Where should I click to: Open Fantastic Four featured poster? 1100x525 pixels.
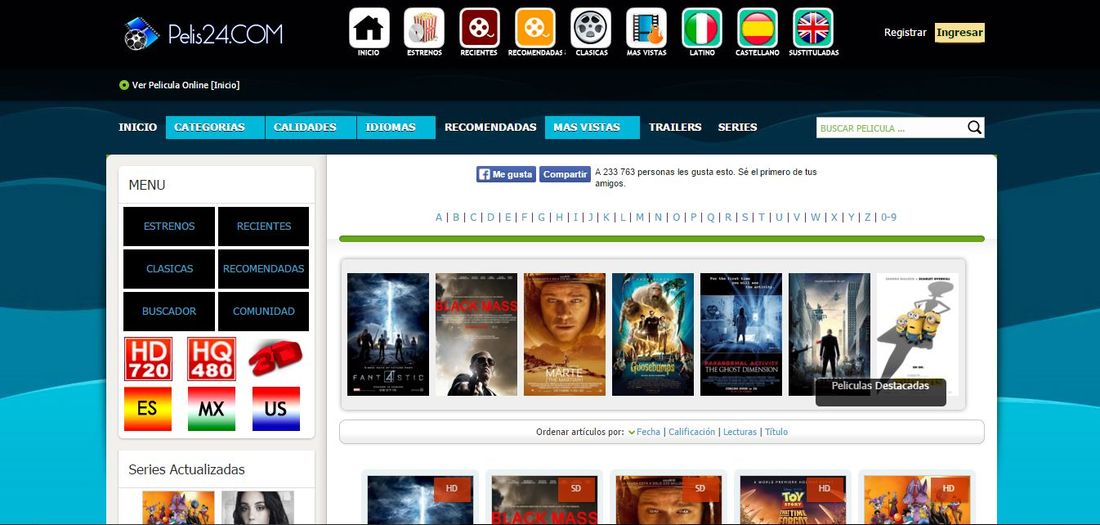pos(388,334)
